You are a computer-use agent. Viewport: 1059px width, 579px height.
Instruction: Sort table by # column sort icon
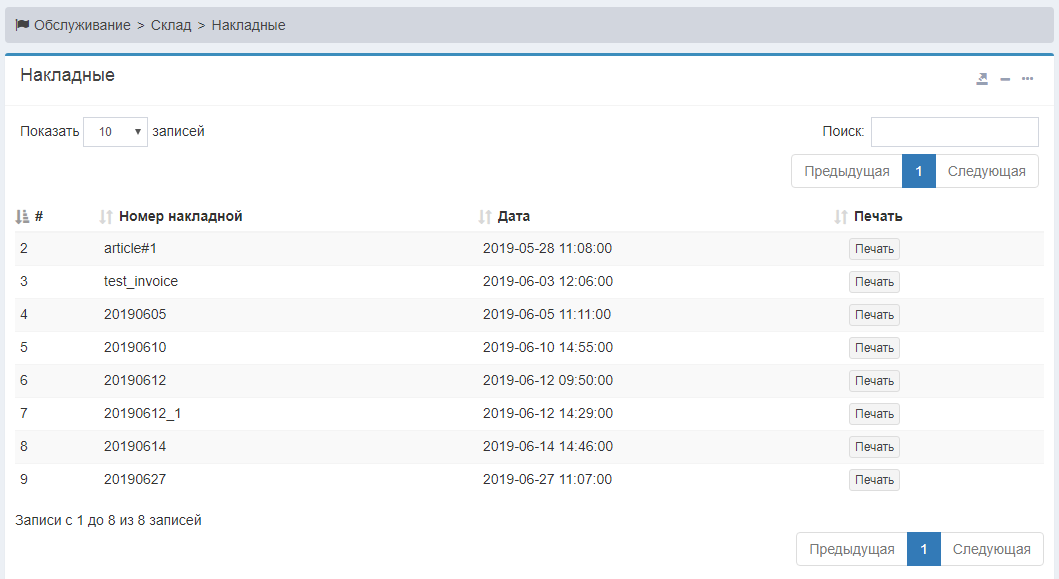pos(23,217)
